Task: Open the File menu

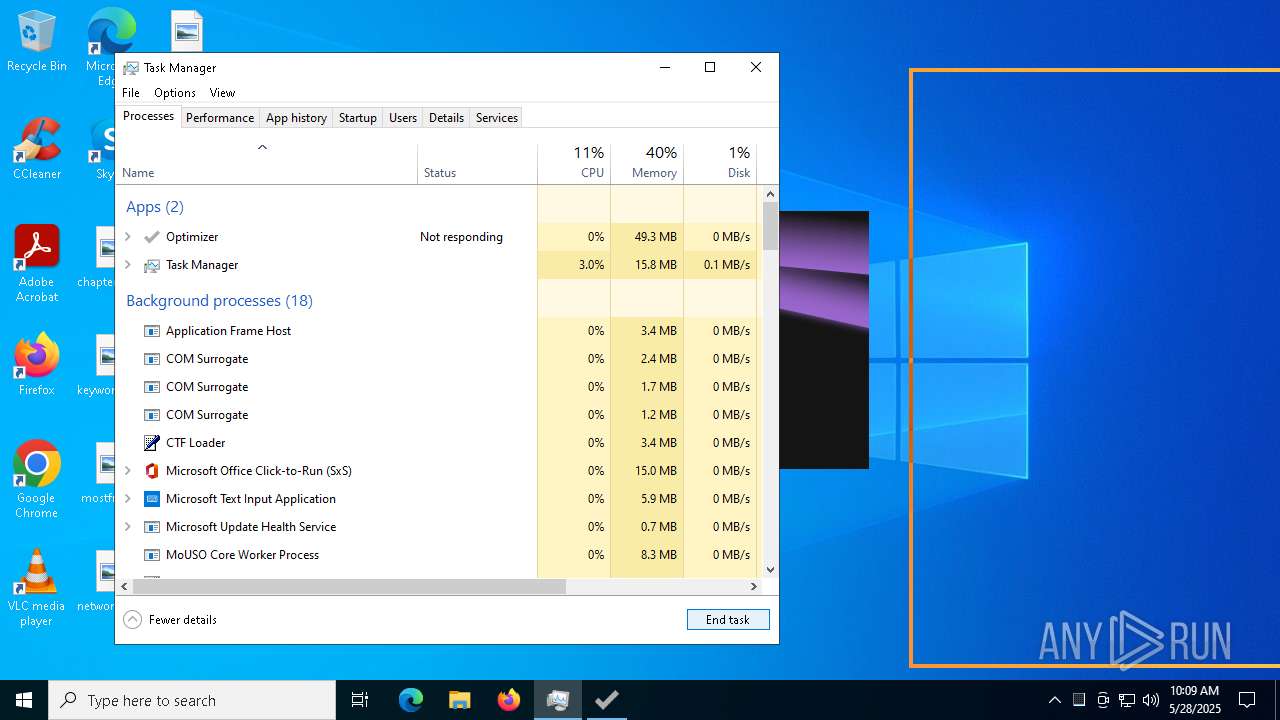Action: pos(131,93)
